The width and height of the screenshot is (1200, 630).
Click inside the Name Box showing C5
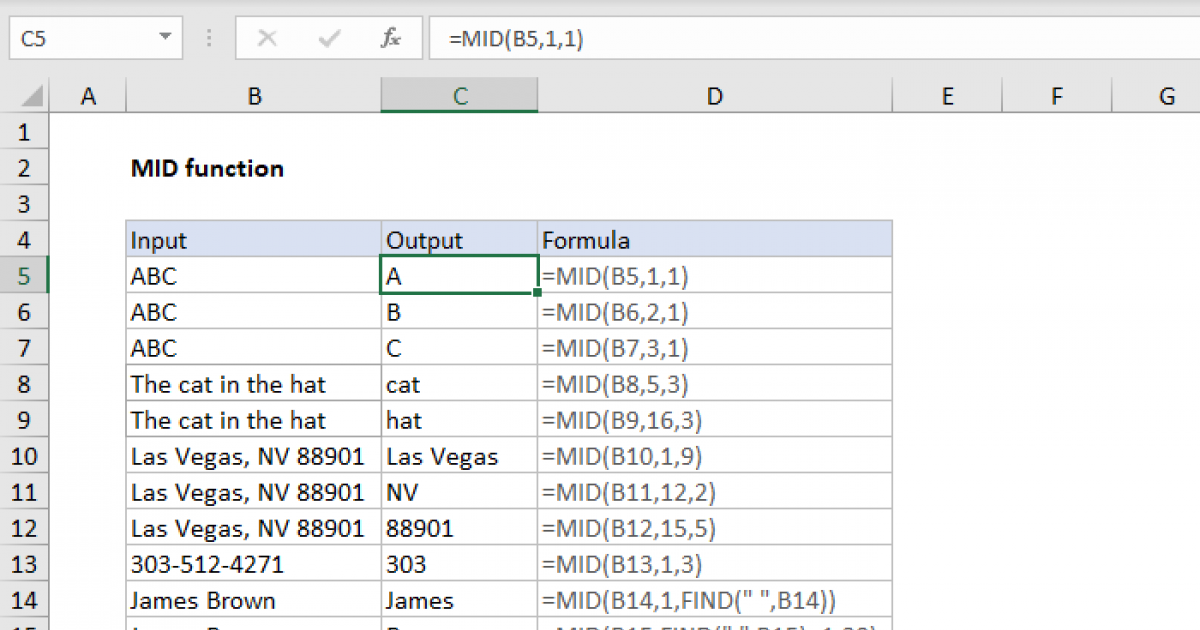tap(80, 39)
